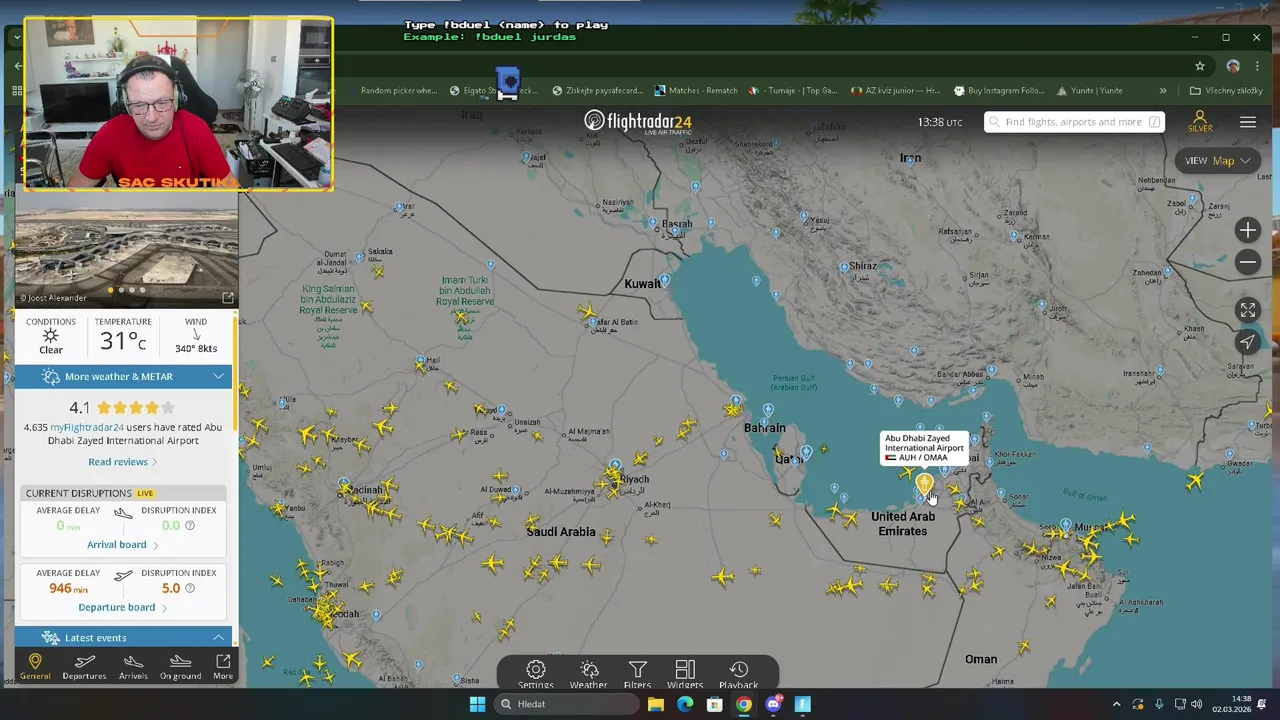Center map on my location arrow

[1247, 342]
